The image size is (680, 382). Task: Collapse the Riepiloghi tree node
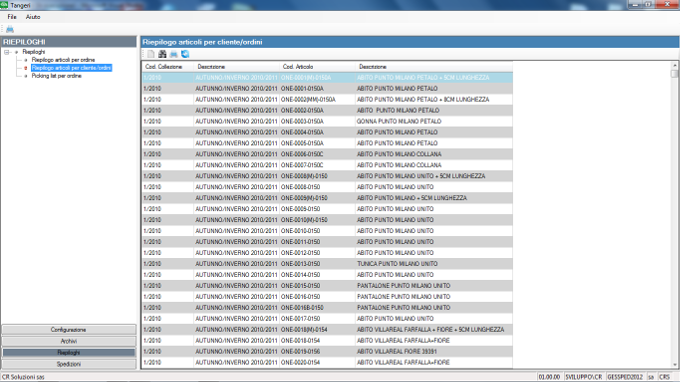click(x=7, y=52)
